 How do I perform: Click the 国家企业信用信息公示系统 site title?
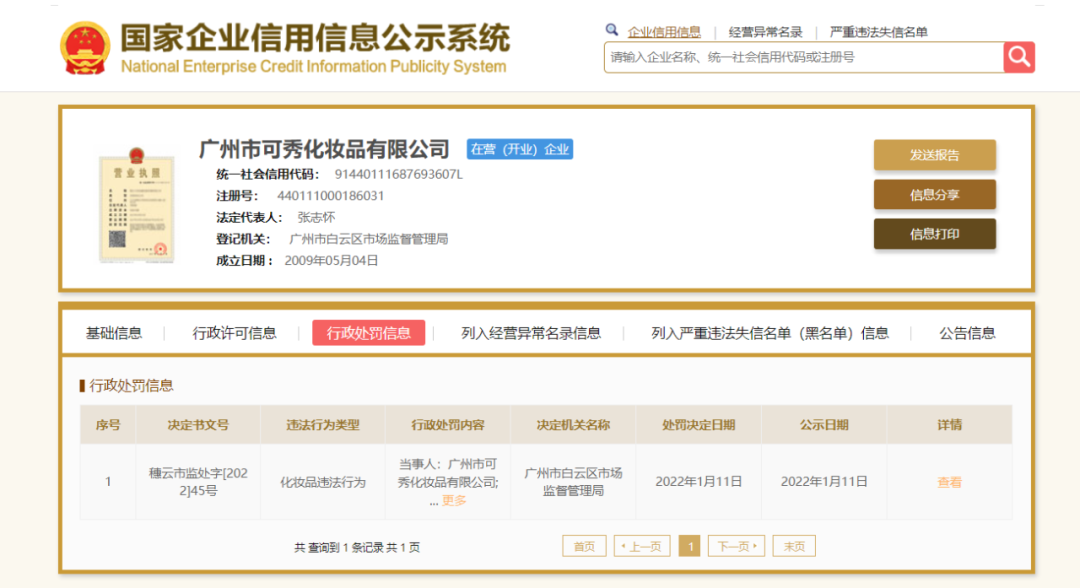tap(315, 37)
